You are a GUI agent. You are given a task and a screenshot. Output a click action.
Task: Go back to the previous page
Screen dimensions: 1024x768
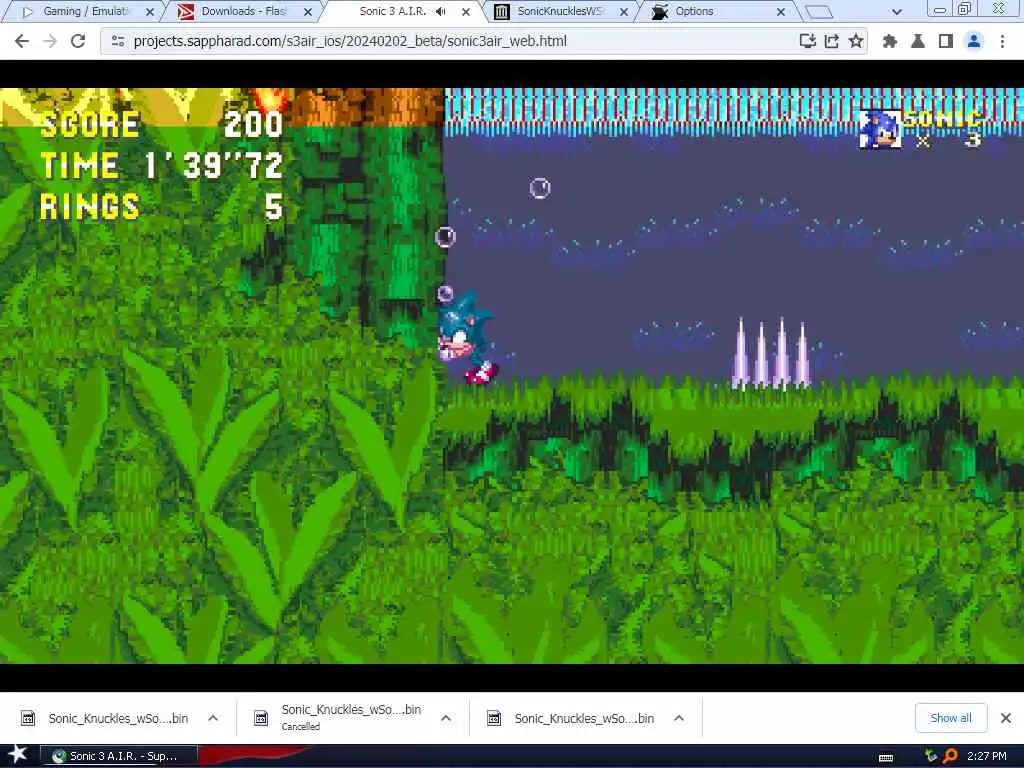pyautogui.click(x=22, y=41)
